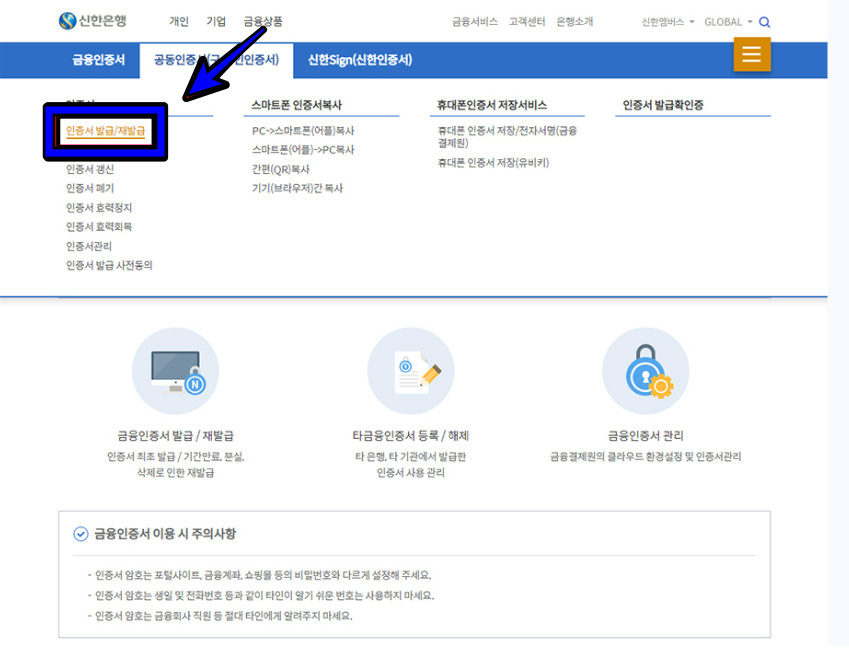The image size is (849, 650).
Task: Click the 인증서 발급 사전동의 link
Action: click(109, 265)
